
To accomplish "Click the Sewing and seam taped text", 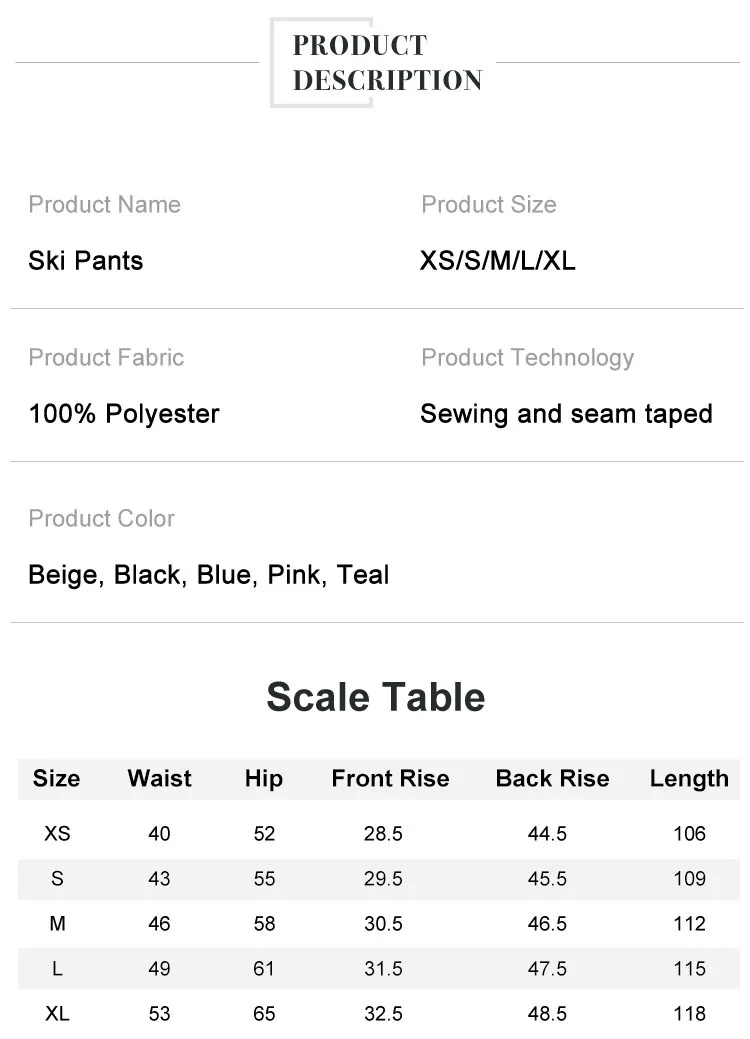I will point(566,414).
